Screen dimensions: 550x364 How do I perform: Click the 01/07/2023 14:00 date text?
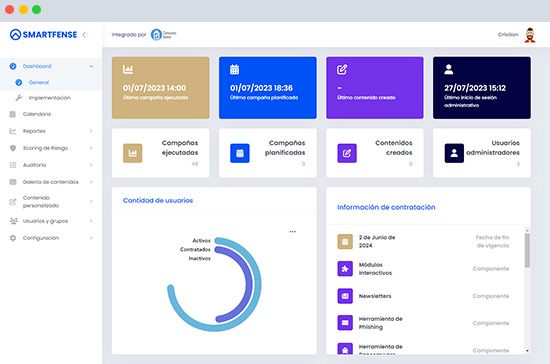point(155,88)
